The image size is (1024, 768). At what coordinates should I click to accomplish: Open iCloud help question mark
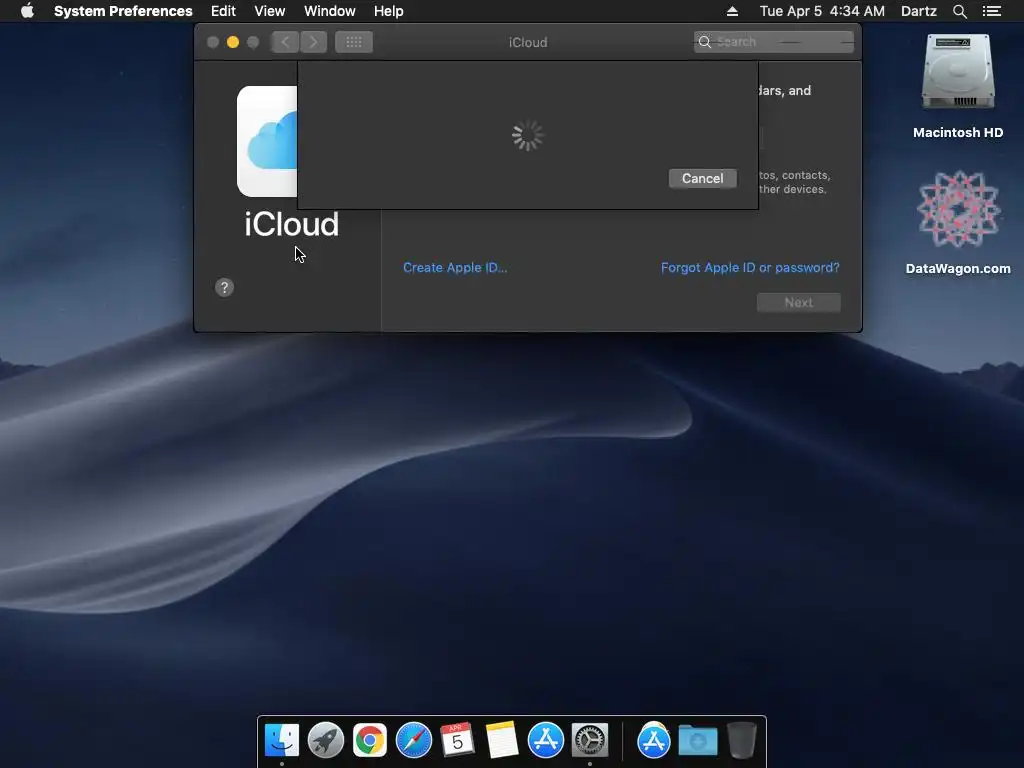[x=224, y=287]
